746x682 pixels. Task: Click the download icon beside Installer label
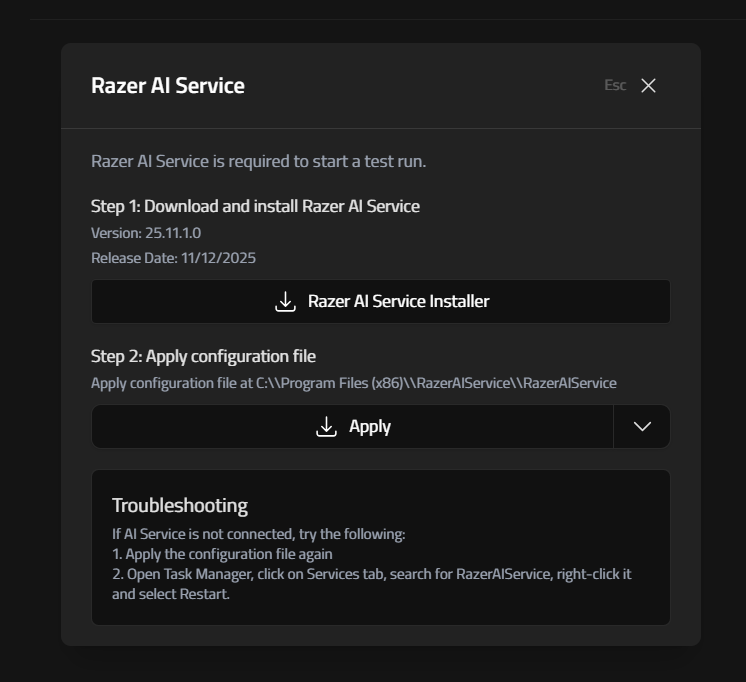286,301
